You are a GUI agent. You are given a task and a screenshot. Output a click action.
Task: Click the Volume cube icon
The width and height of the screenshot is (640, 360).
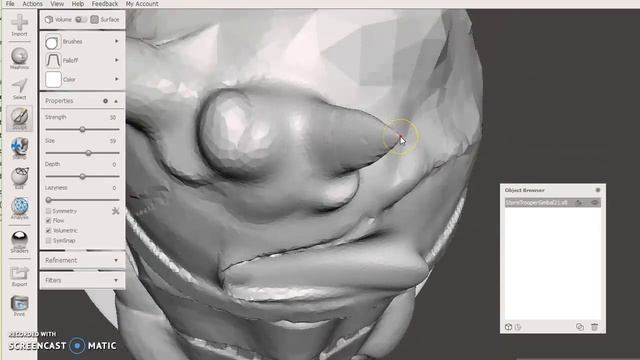click(x=49, y=20)
